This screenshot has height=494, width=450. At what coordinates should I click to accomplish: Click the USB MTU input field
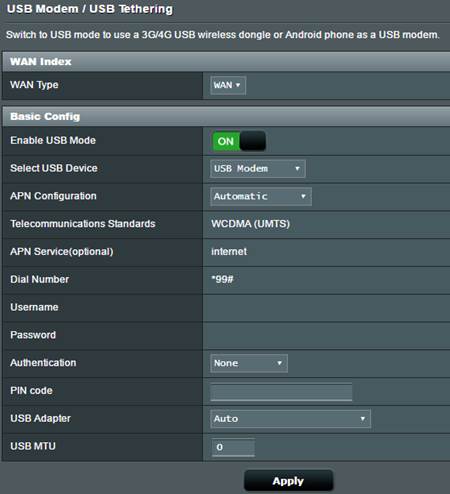(233, 447)
